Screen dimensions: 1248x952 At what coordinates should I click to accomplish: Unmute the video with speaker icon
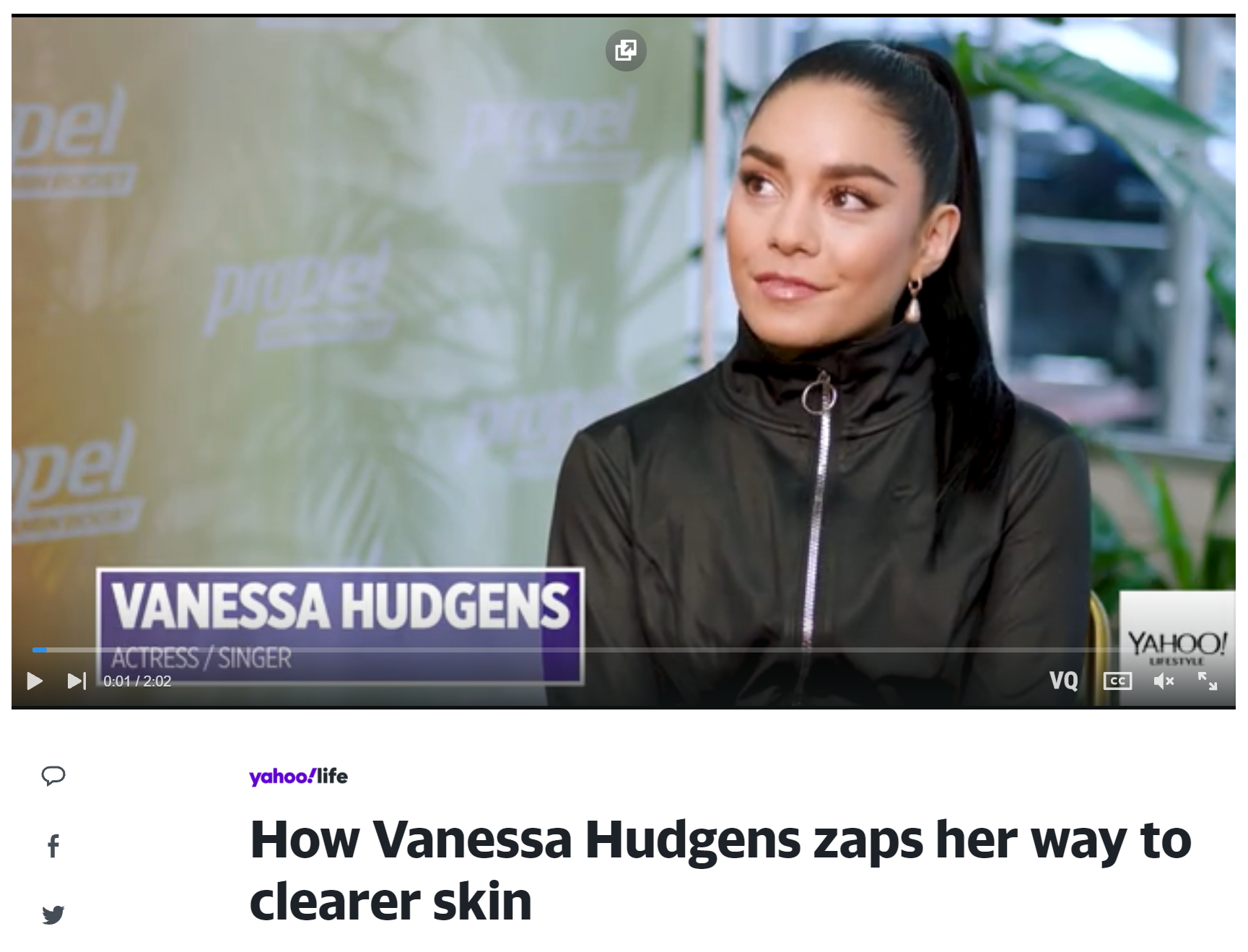[x=1164, y=681]
